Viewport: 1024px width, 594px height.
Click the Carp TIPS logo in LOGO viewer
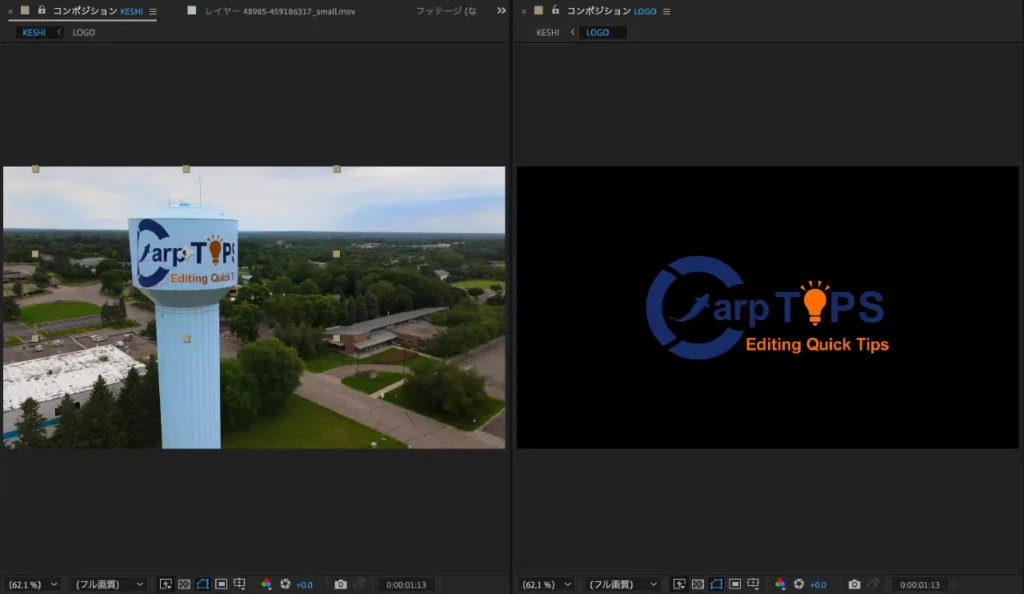point(767,307)
